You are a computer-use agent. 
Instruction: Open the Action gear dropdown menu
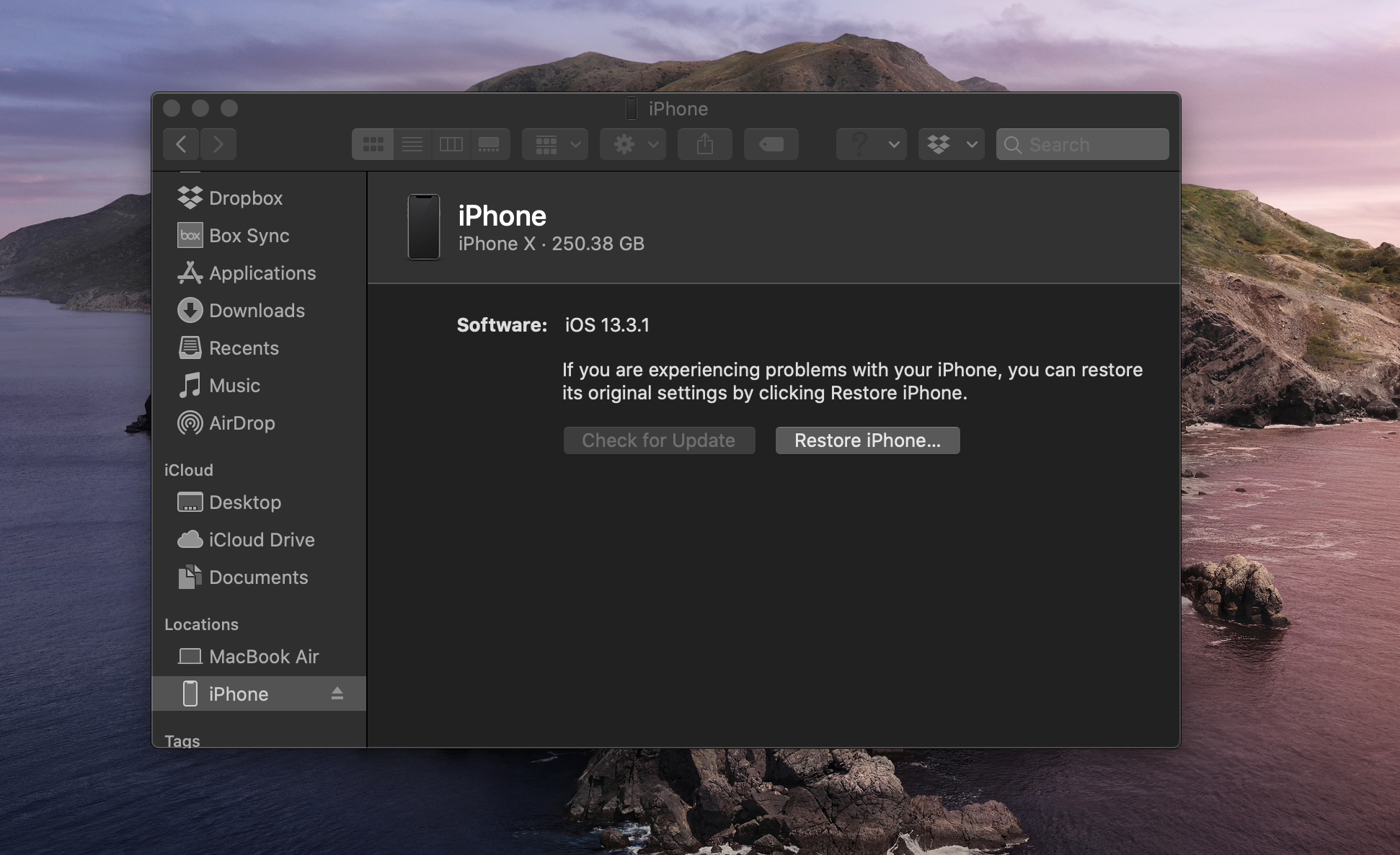(633, 145)
